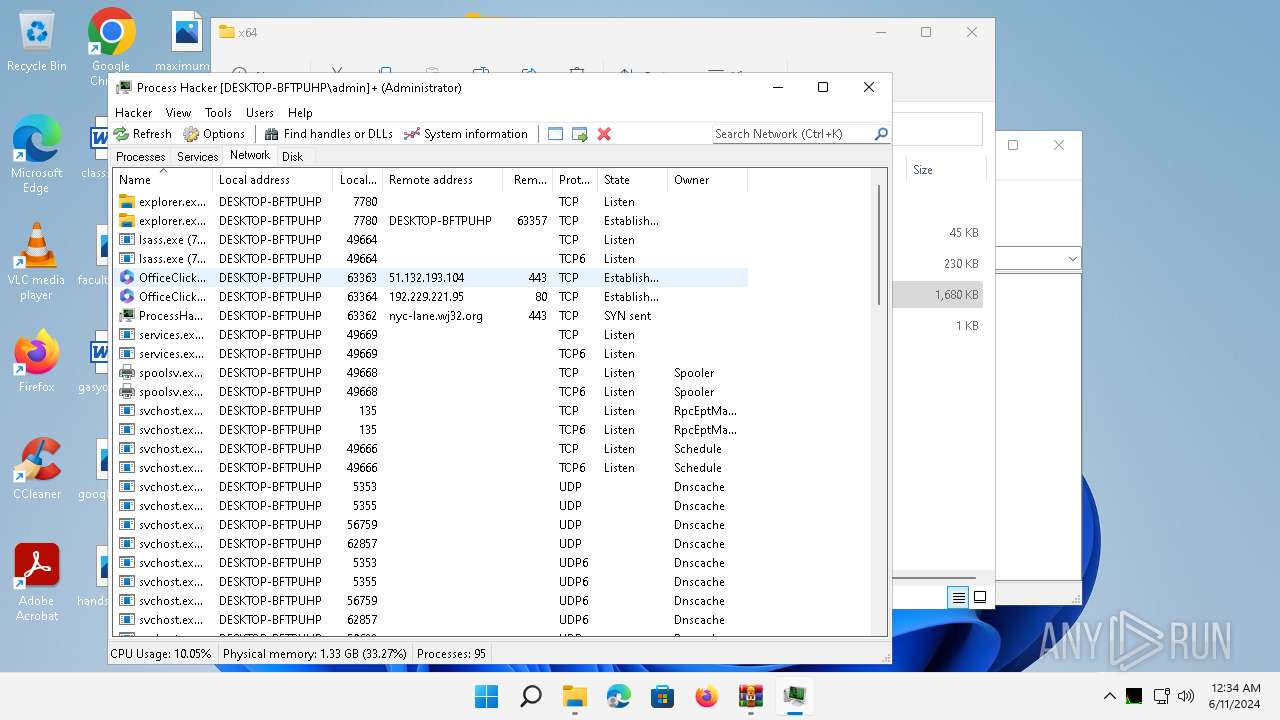Click CPU Usage in the status bar

pyautogui.click(x=161, y=654)
